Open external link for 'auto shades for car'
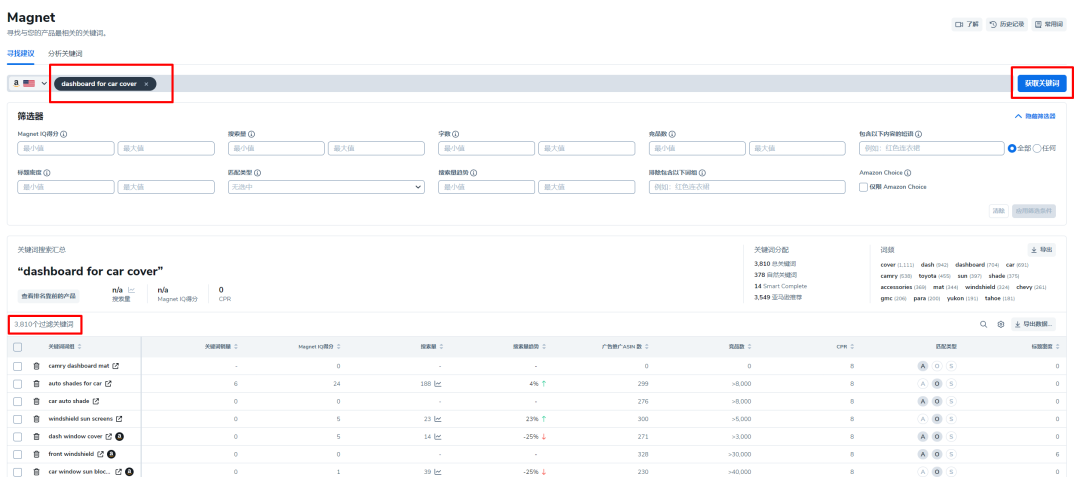This screenshot has height=477, width=1080. click(x=108, y=383)
